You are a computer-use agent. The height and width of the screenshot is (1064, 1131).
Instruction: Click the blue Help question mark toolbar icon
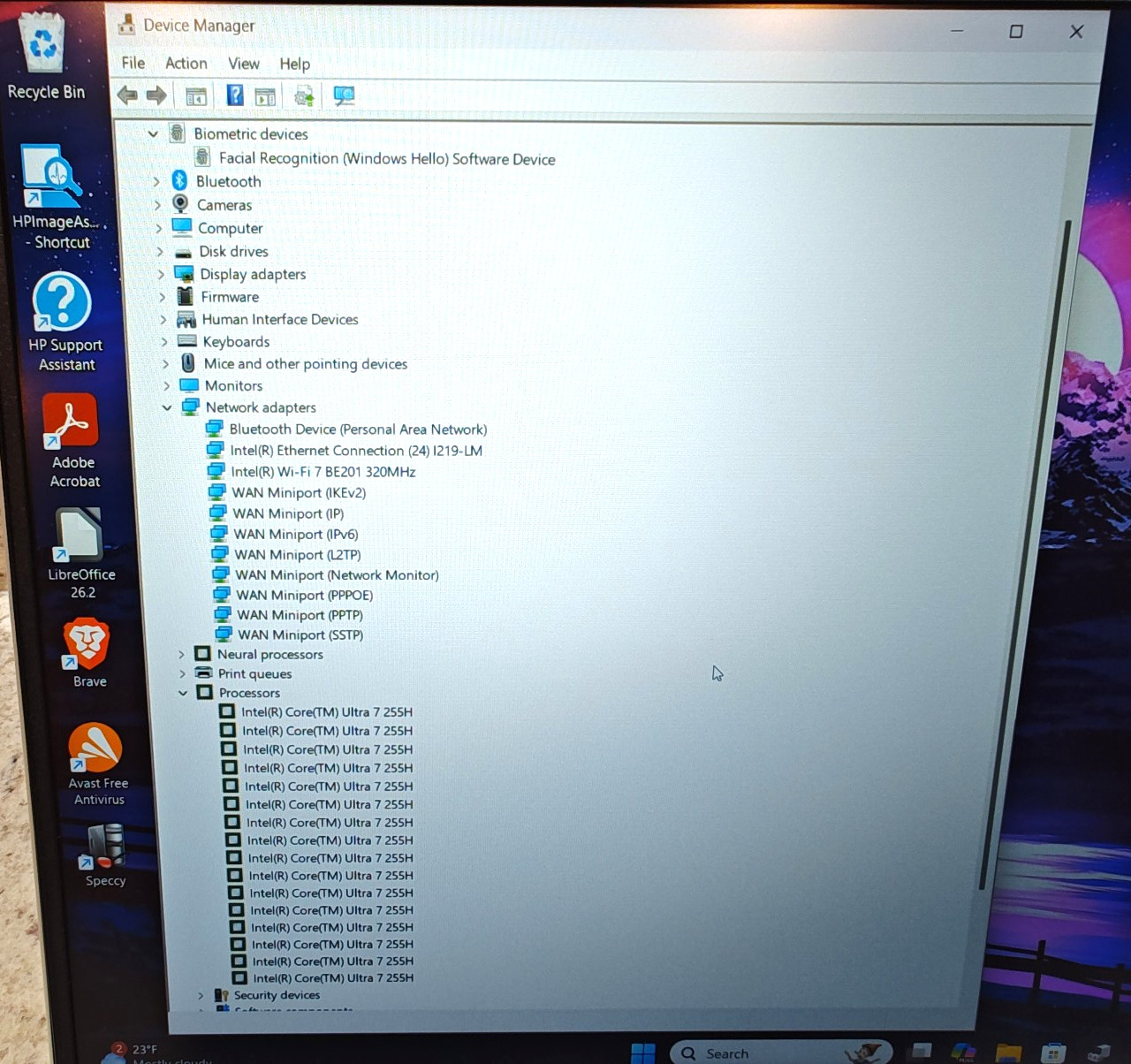pos(235,95)
